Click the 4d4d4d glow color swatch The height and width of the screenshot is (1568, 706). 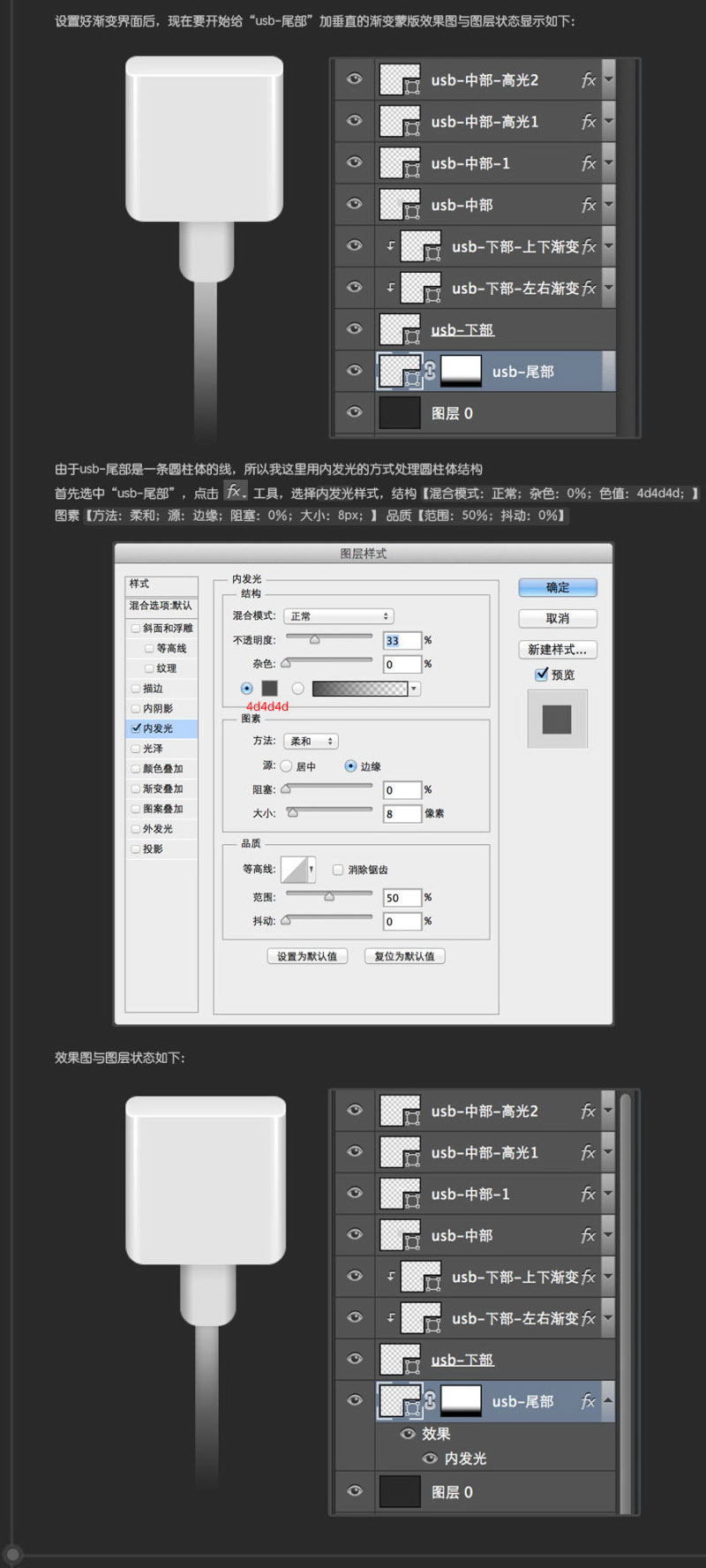(270, 689)
